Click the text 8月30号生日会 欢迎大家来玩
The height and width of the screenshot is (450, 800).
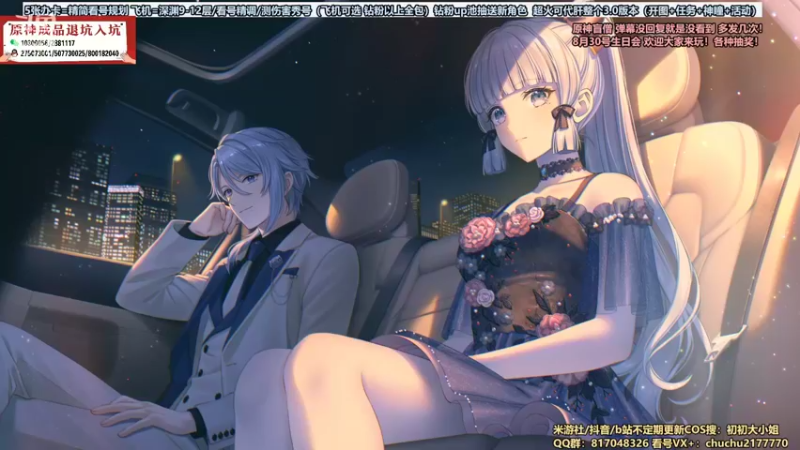(640, 42)
